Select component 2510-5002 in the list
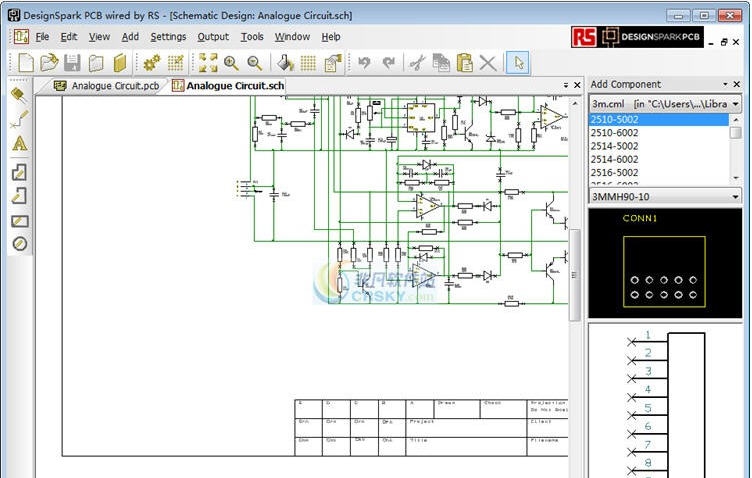 [658, 119]
